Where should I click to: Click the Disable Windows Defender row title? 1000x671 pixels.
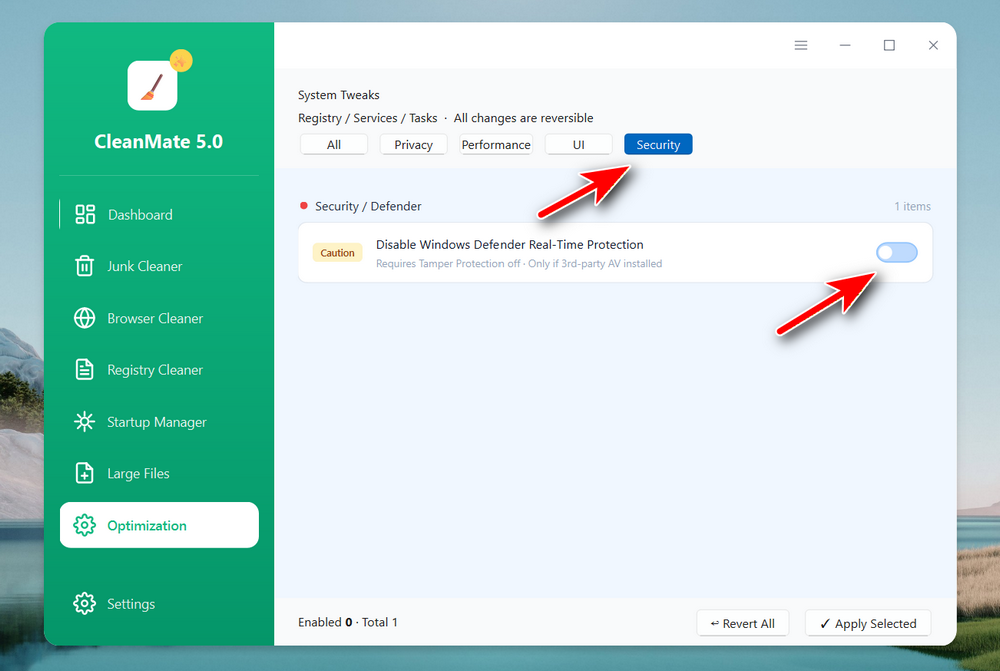tap(509, 245)
